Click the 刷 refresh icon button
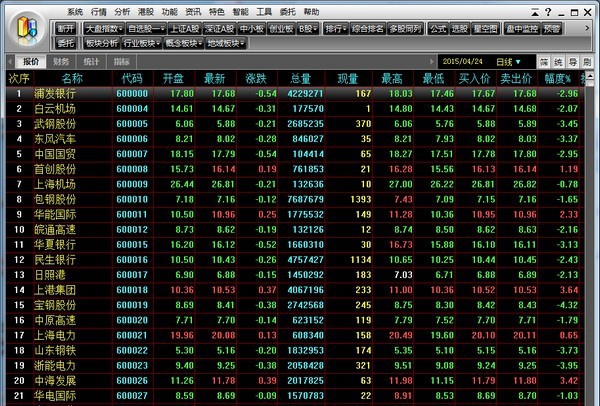Screen dimensions: 600x406 pyautogui.click(x=587, y=62)
